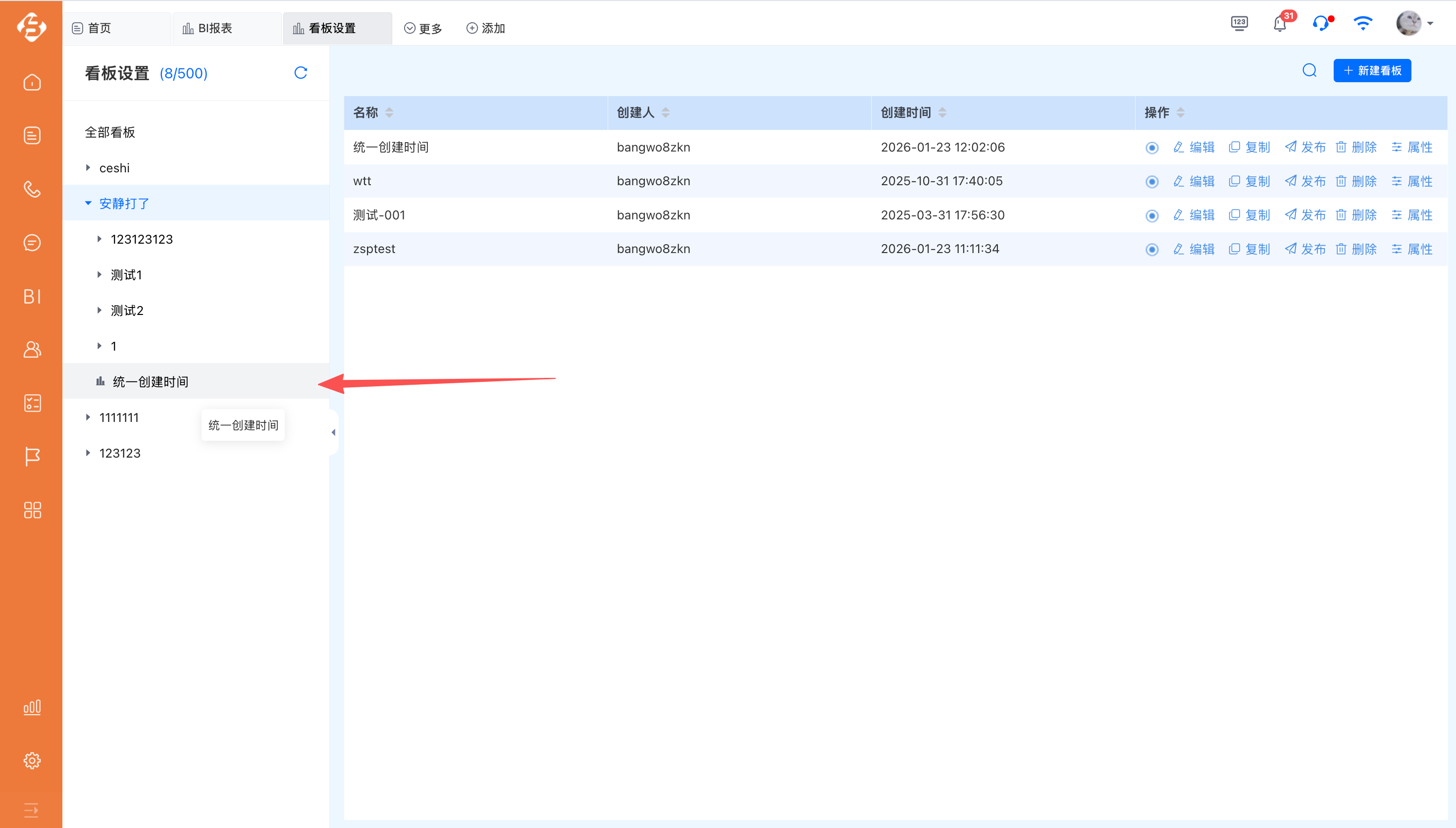Open the BI section in orange sidebar
This screenshot has height=828, width=1456.
coord(32,296)
